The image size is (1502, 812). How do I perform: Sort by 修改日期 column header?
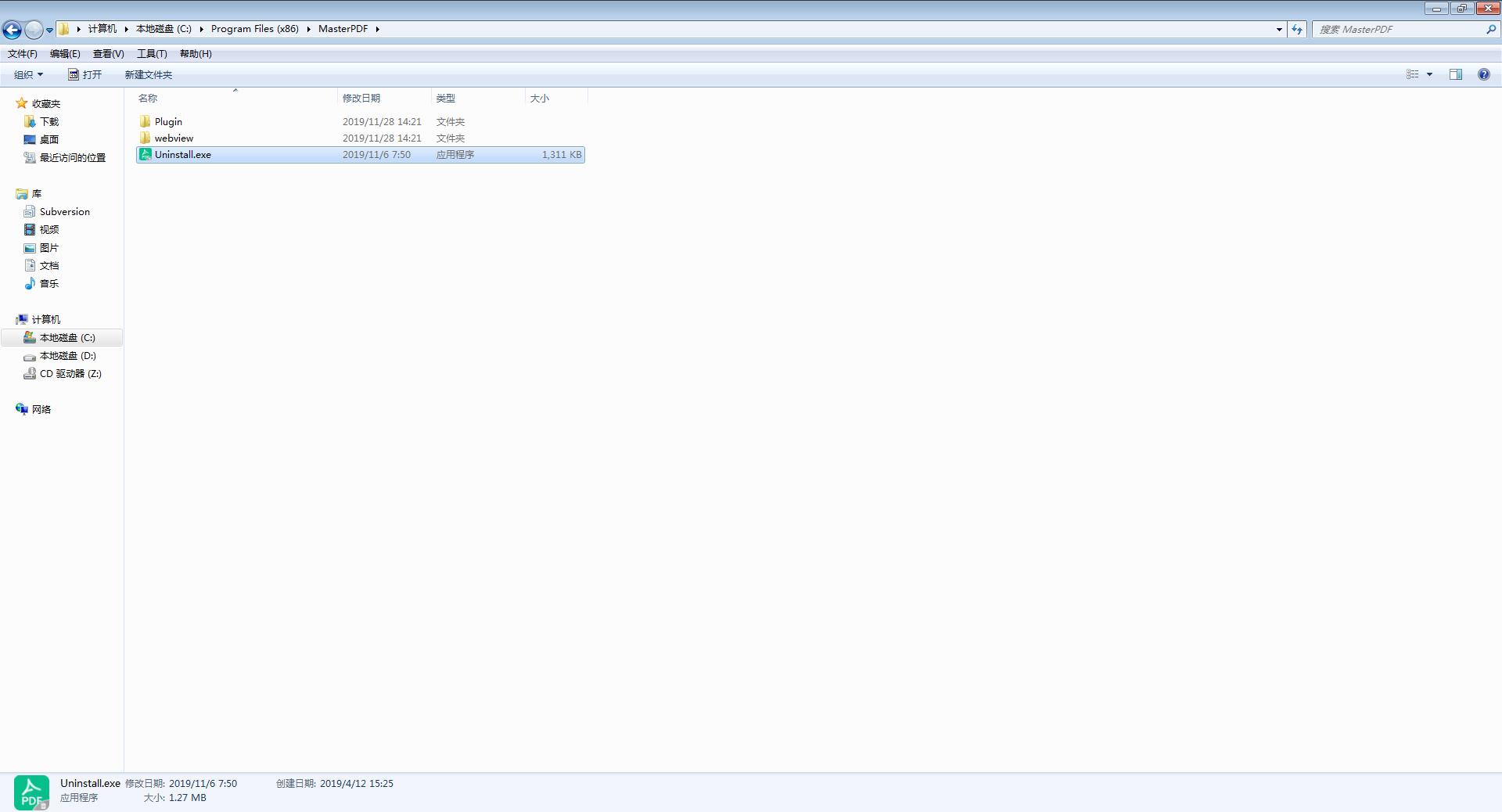[361, 99]
